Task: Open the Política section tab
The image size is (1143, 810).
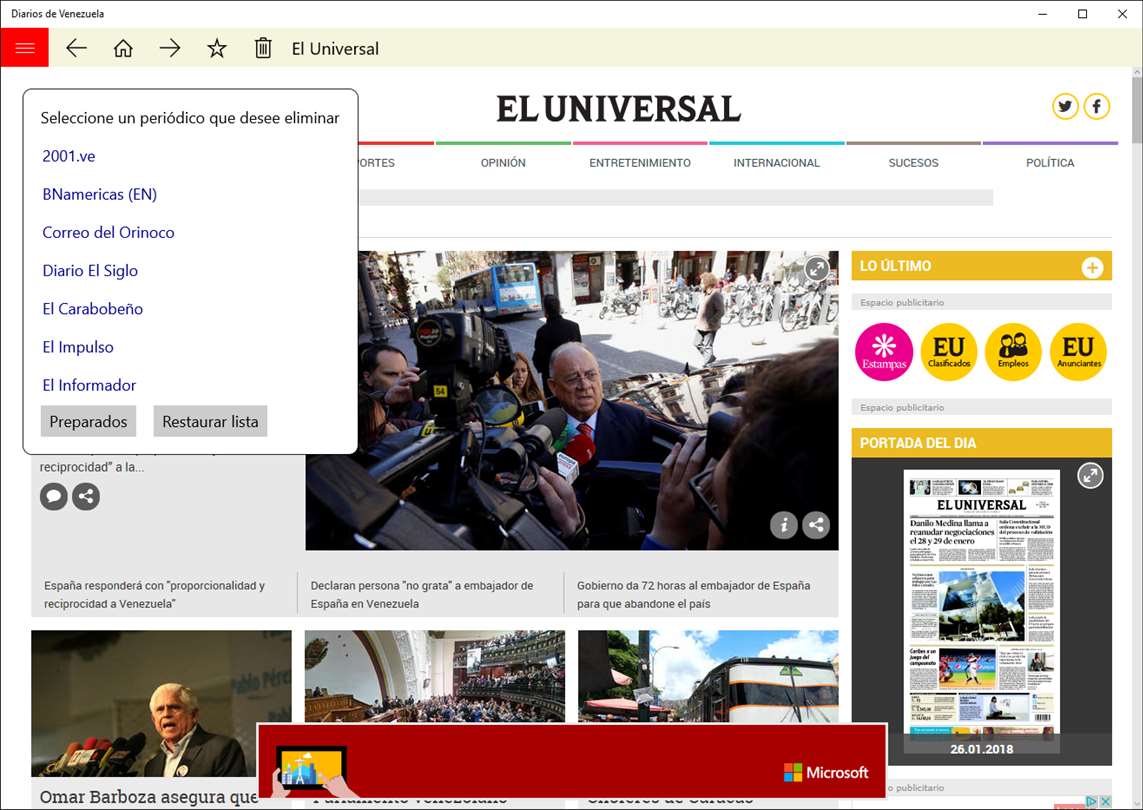Action: 1050,163
